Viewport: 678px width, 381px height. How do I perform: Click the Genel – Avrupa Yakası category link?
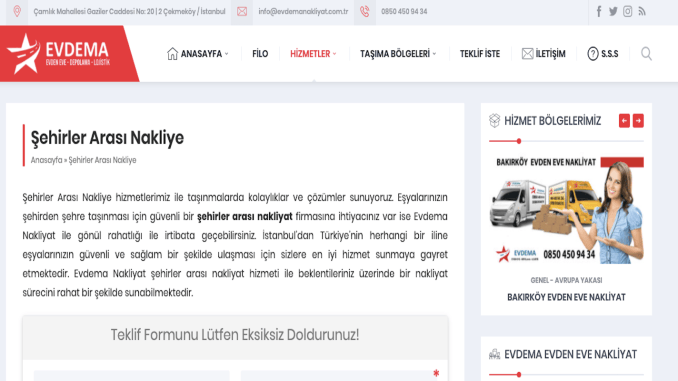pos(566,280)
